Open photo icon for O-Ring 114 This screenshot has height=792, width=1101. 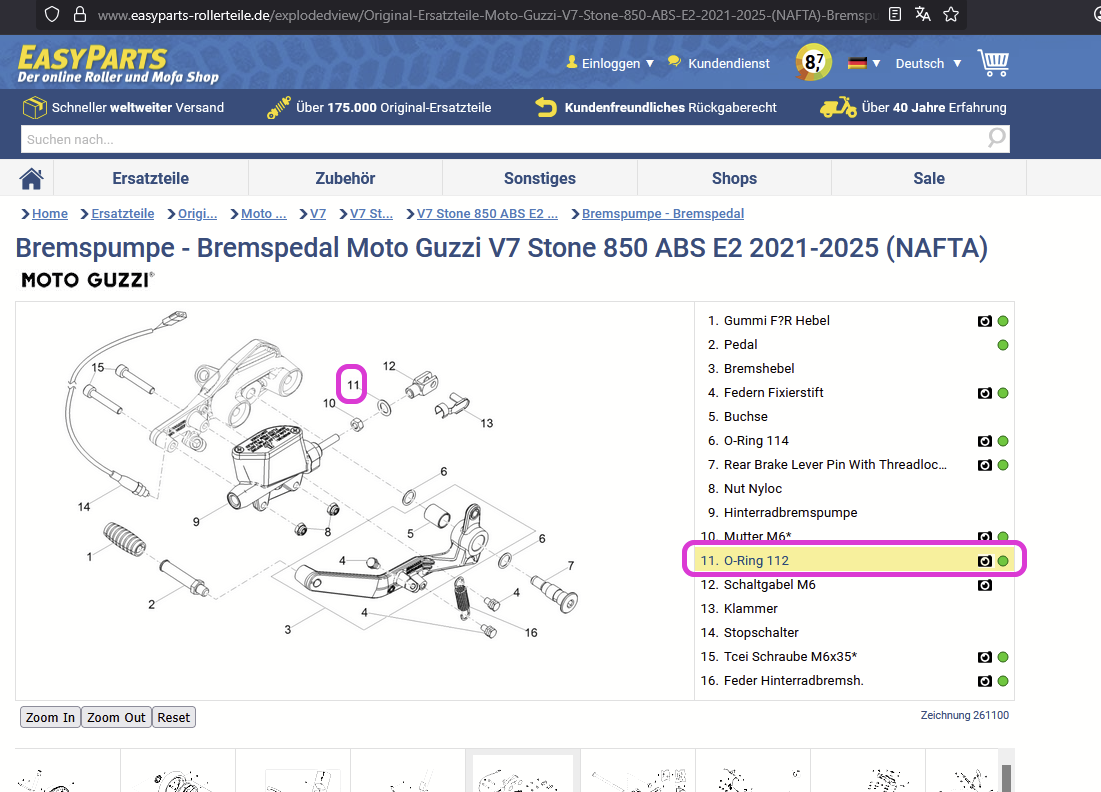984,442
